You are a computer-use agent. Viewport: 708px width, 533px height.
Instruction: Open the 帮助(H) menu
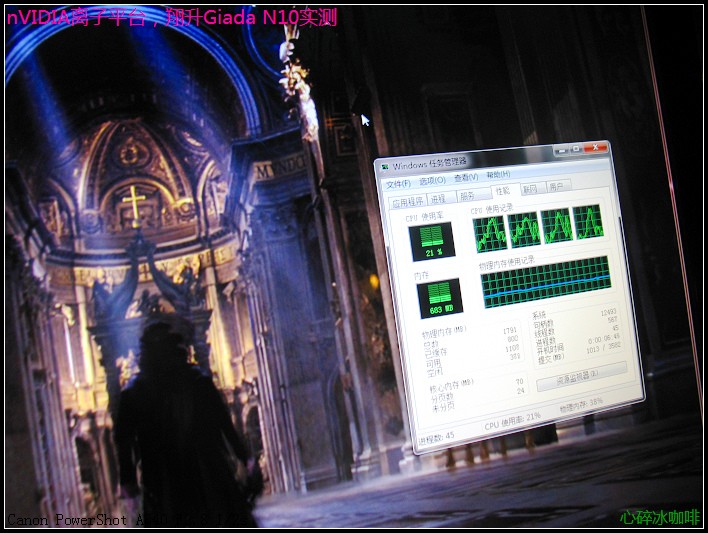tap(498, 174)
